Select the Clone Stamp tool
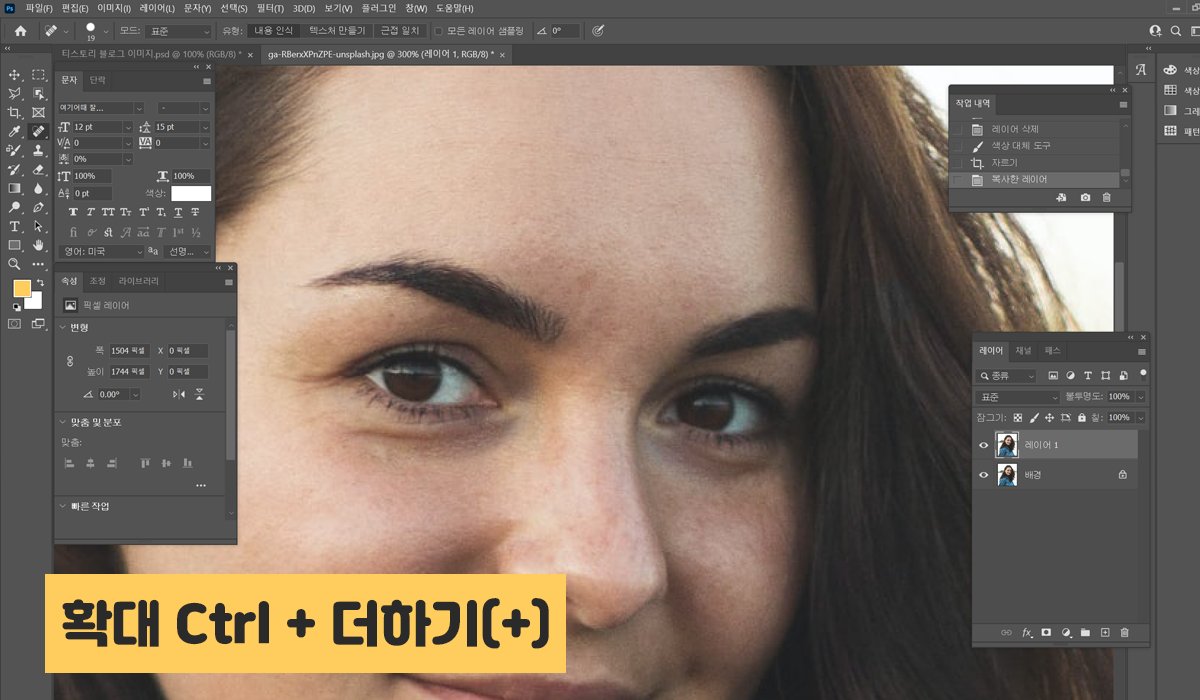Screen dimensions: 1200x700 pos(39,151)
